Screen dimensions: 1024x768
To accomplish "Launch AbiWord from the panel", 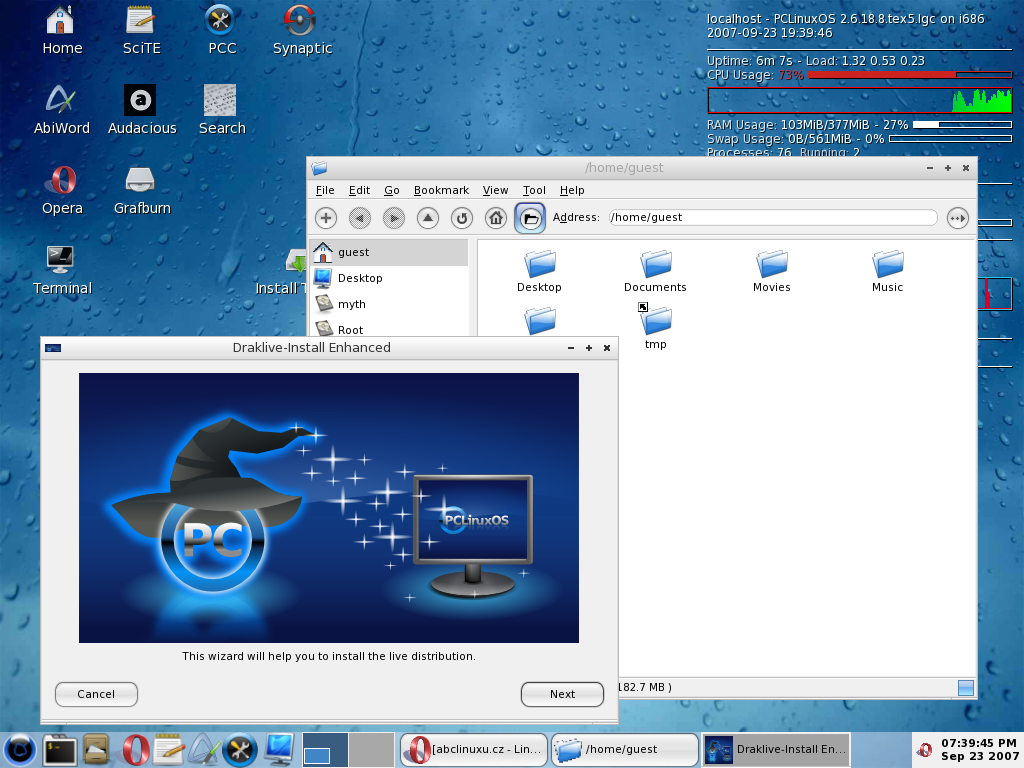I will coord(204,750).
